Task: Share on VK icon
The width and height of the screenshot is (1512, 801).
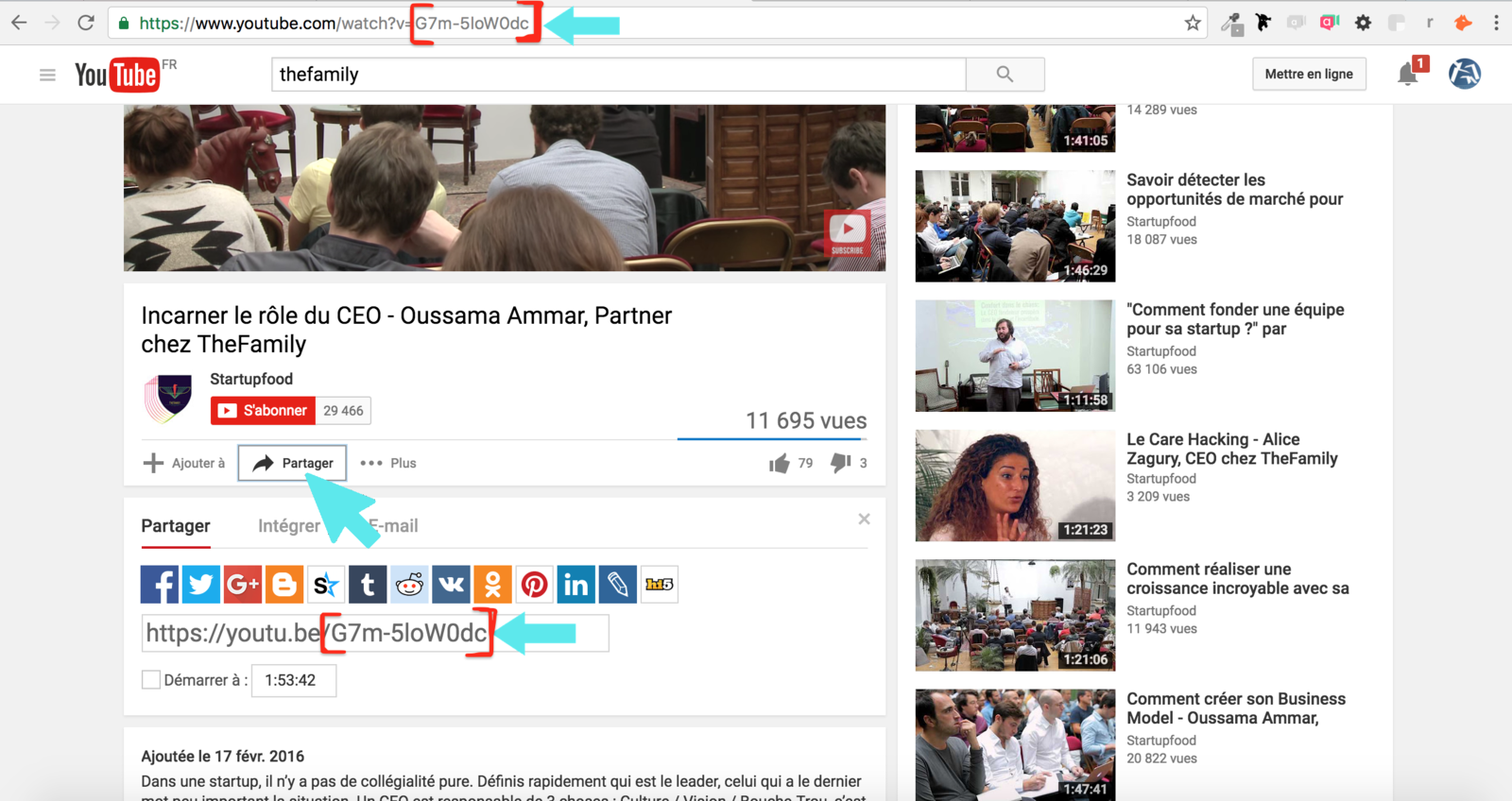Action: (451, 585)
